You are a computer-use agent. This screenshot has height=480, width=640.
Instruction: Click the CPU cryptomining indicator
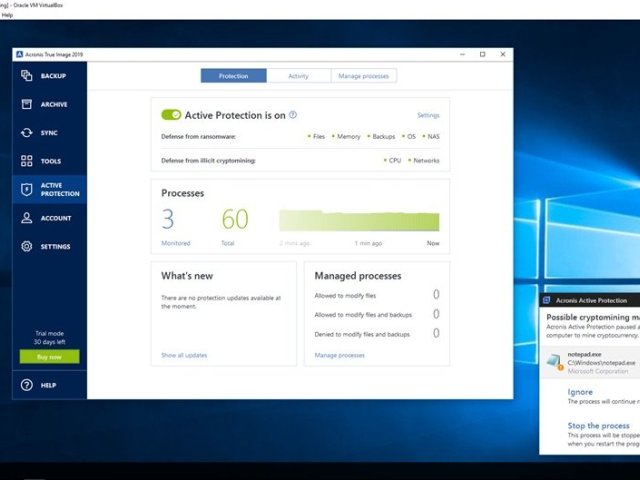point(393,160)
